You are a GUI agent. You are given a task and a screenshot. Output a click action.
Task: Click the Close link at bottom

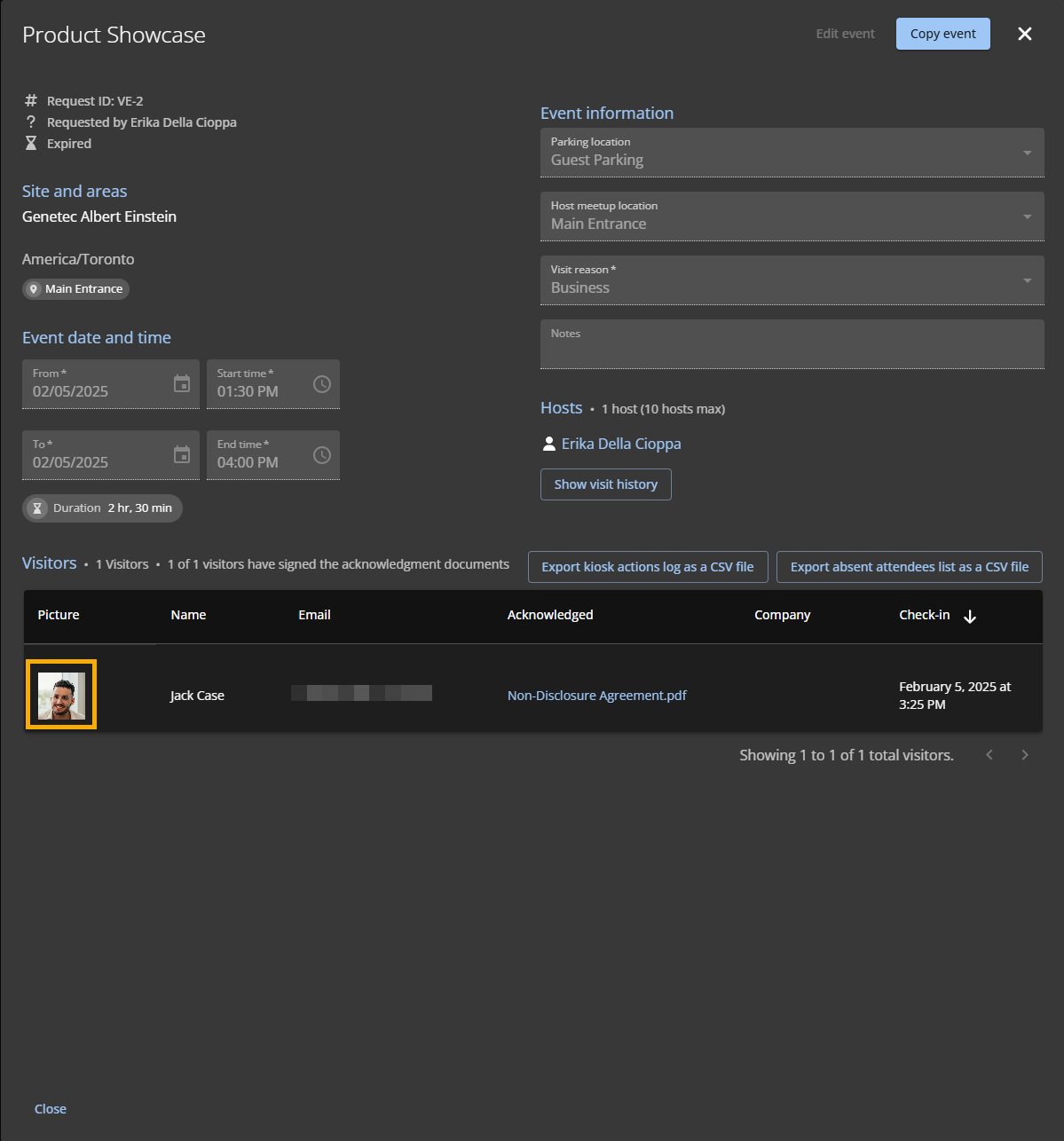coord(51,1109)
